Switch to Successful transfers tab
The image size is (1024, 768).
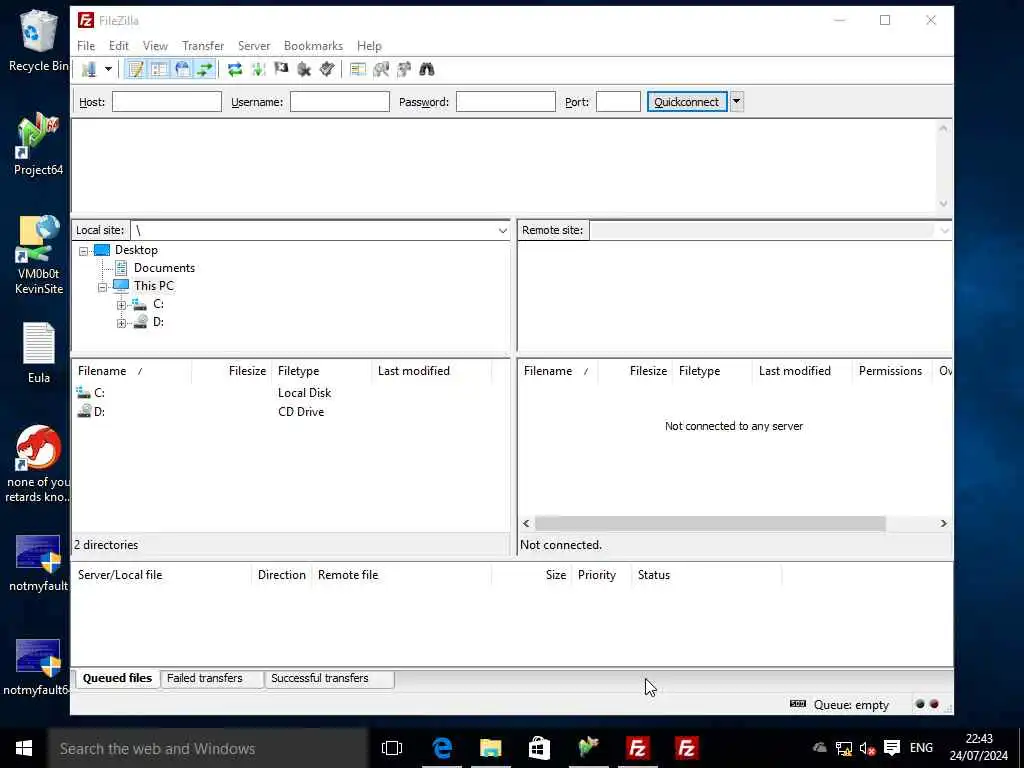pos(320,679)
